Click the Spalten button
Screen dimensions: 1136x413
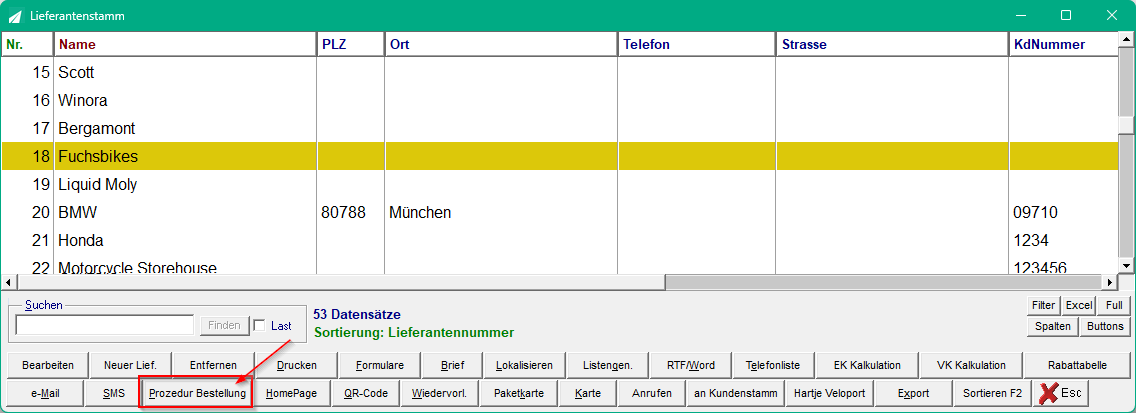(1053, 327)
